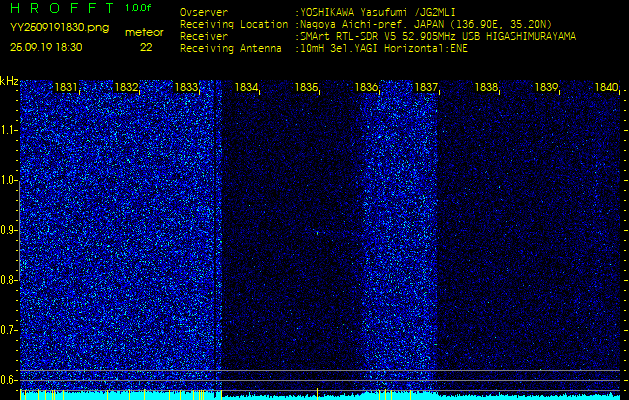
Task: Click the 1838 time marker
Action: coord(487,87)
